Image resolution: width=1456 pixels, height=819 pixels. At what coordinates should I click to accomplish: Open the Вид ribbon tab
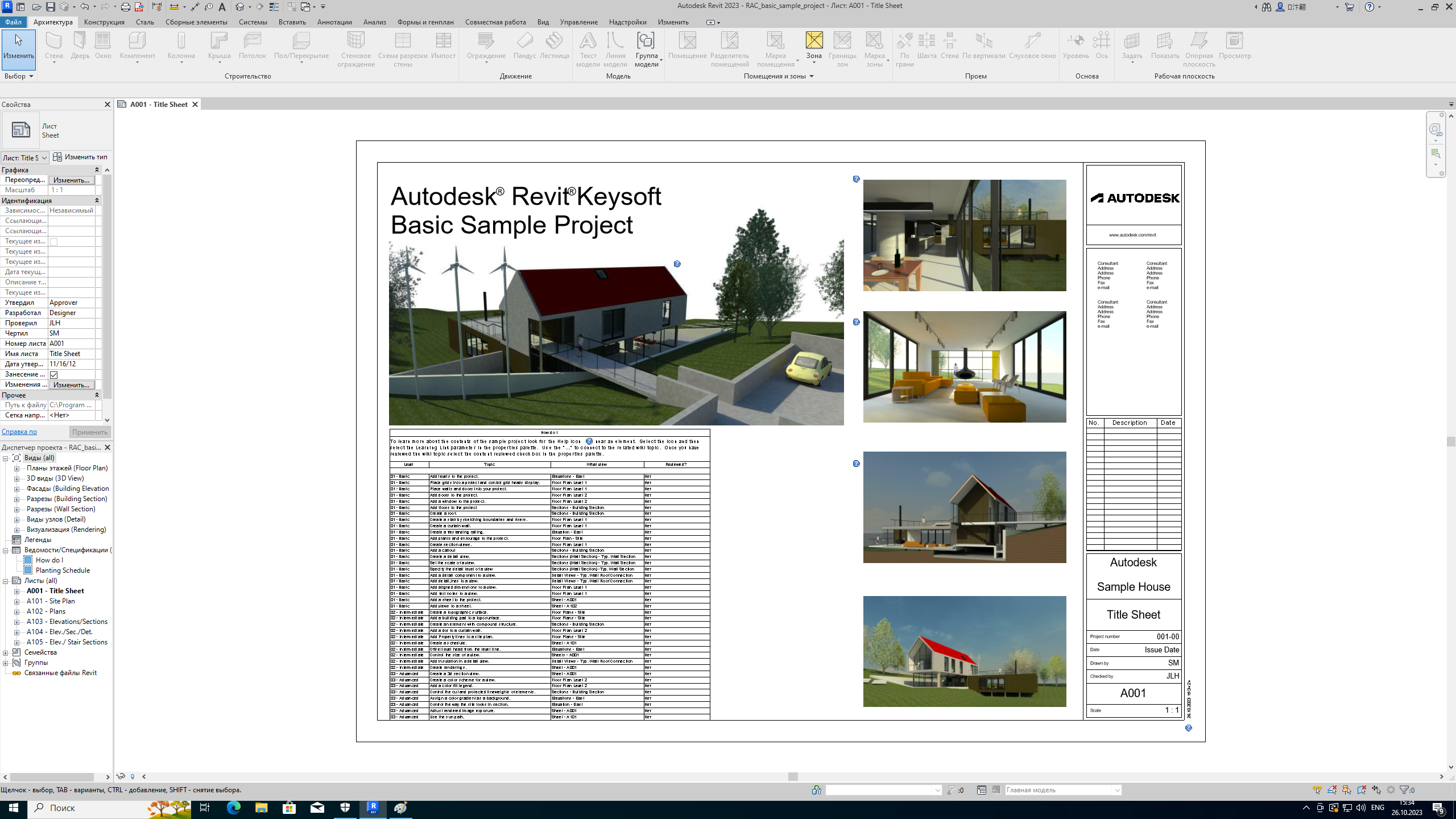click(543, 22)
